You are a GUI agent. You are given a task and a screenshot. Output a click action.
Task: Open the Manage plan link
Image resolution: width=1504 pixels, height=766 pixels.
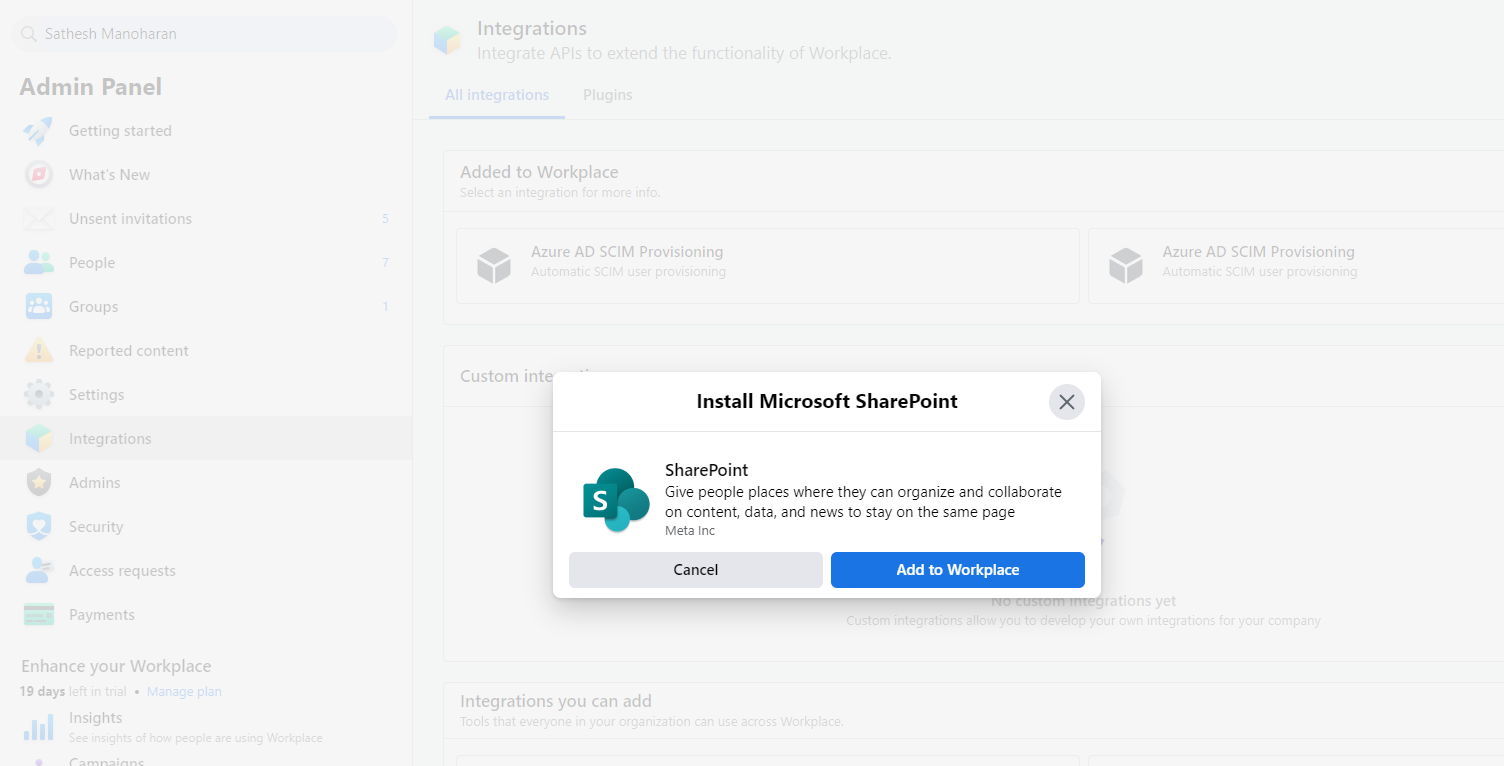(184, 692)
